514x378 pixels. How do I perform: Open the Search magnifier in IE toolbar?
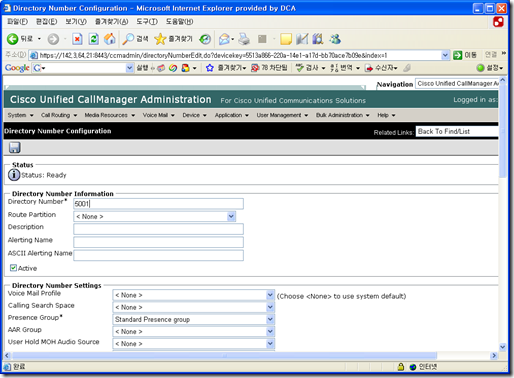pyautogui.click(x=128, y=39)
